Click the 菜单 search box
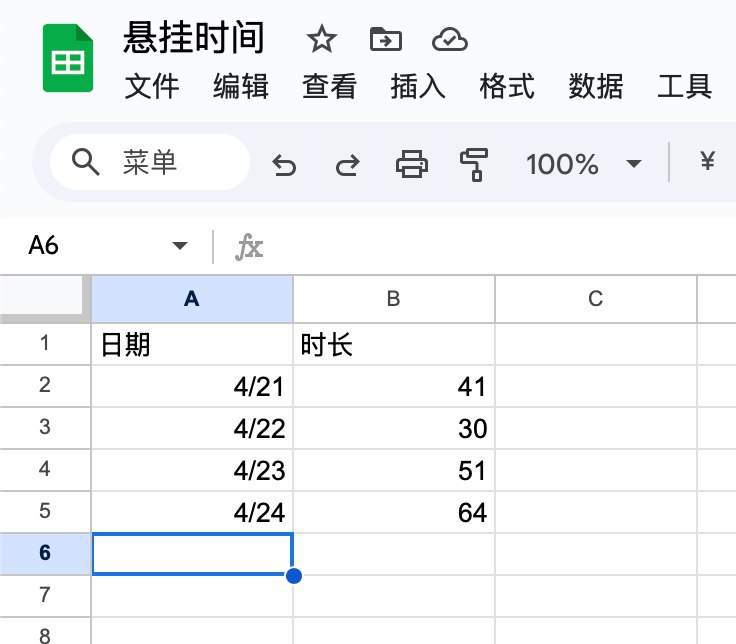This screenshot has height=644, width=736. click(x=150, y=162)
